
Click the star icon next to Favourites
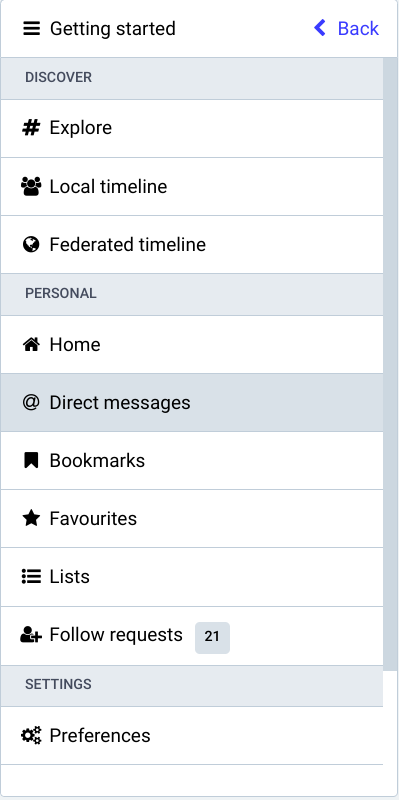(x=31, y=519)
